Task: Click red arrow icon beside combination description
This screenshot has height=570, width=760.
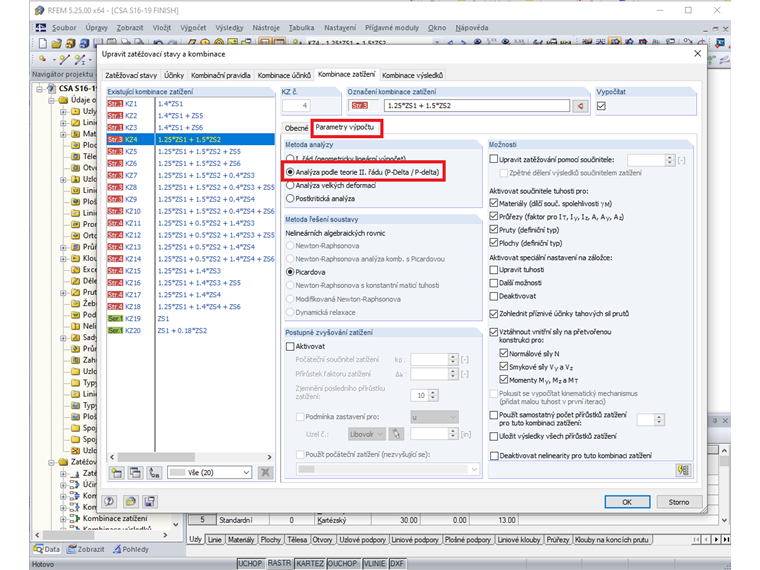Action: tap(580, 106)
